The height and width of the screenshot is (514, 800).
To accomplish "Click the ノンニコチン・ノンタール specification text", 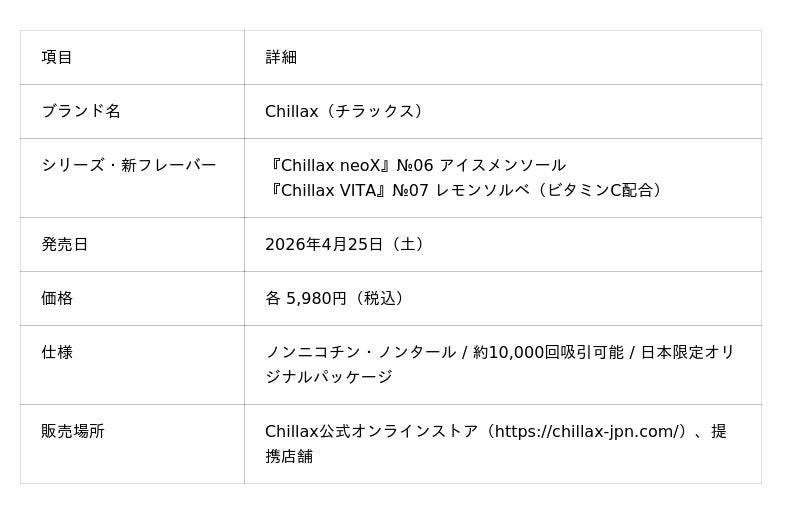I will coord(360,352).
